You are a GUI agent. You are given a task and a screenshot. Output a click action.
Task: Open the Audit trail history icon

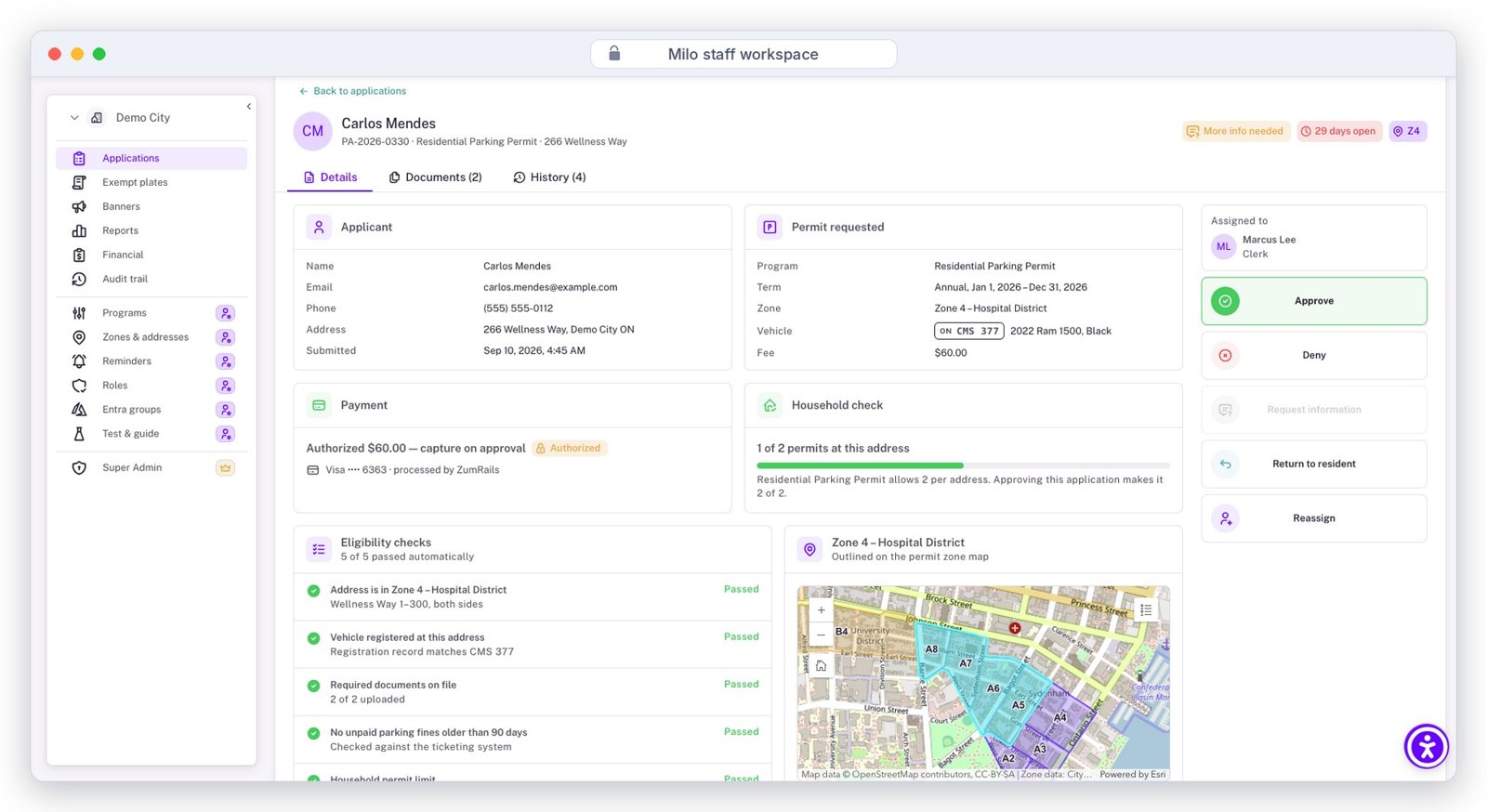79,279
